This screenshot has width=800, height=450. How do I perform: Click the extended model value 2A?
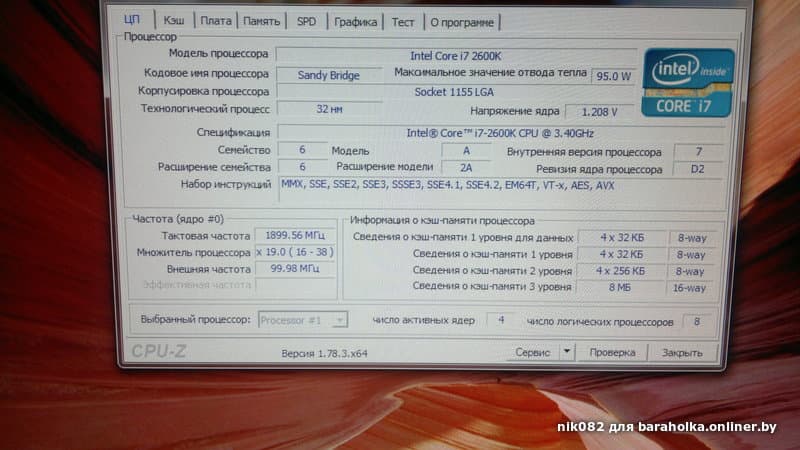click(x=466, y=168)
